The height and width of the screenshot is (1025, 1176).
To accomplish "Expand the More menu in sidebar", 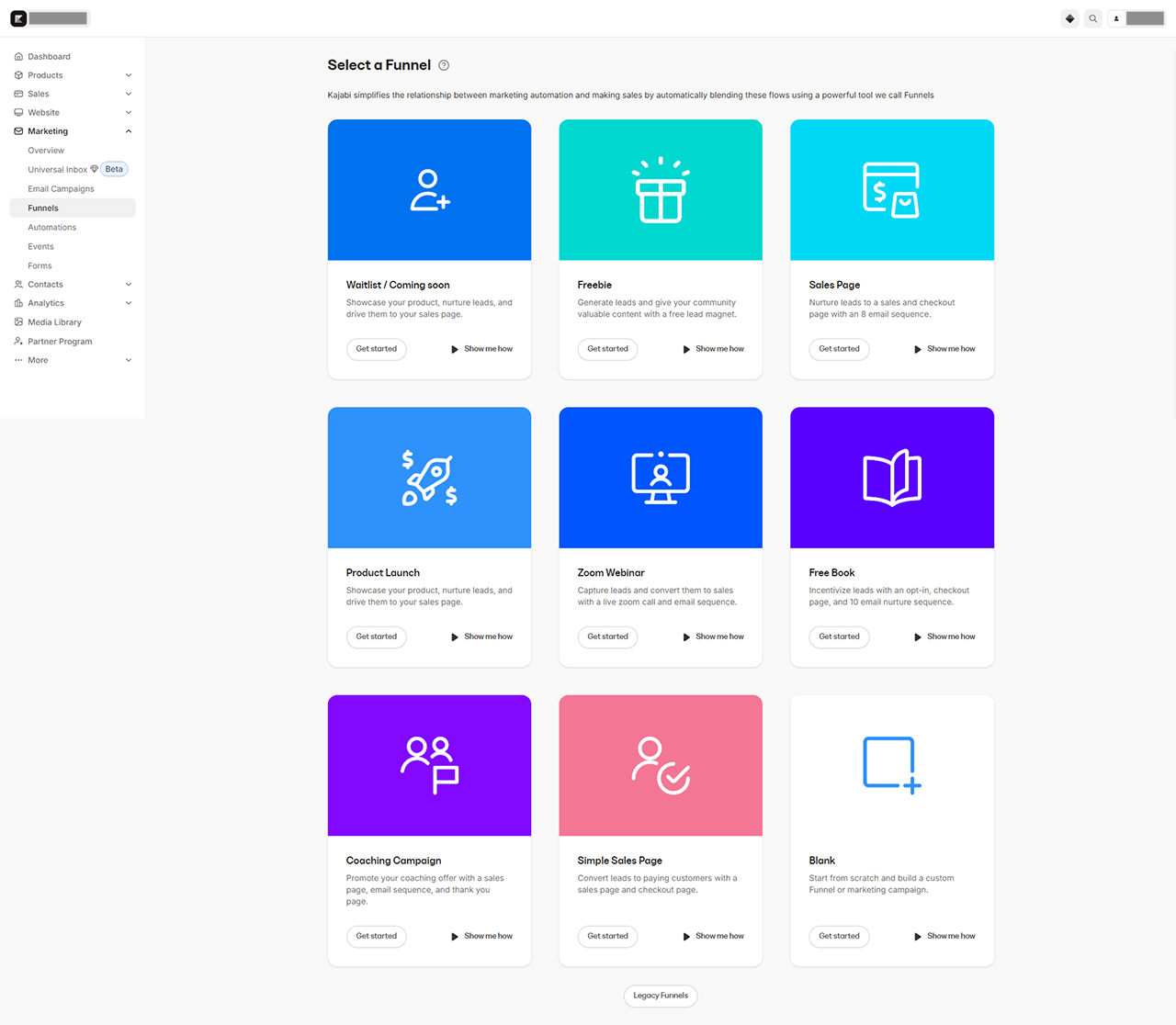I will click(129, 360).
